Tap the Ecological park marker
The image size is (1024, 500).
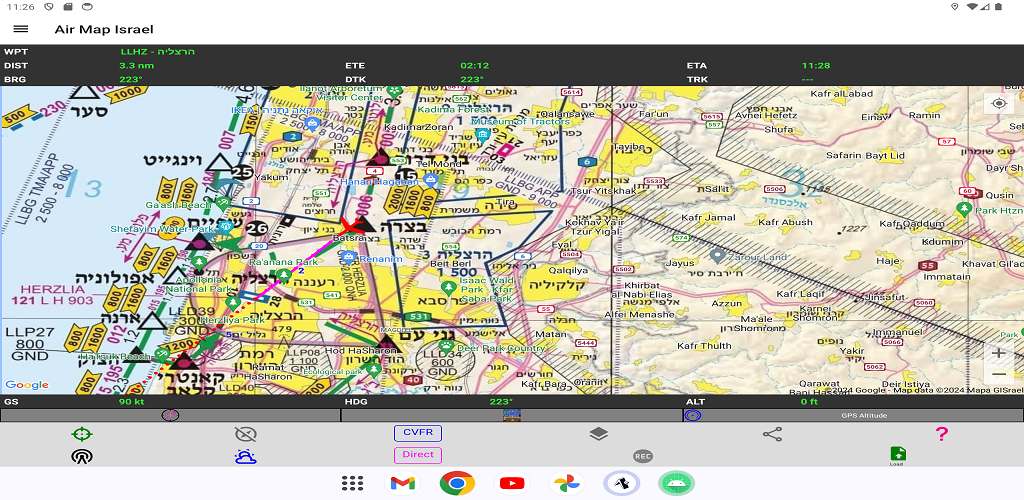[x=374, y=369]
